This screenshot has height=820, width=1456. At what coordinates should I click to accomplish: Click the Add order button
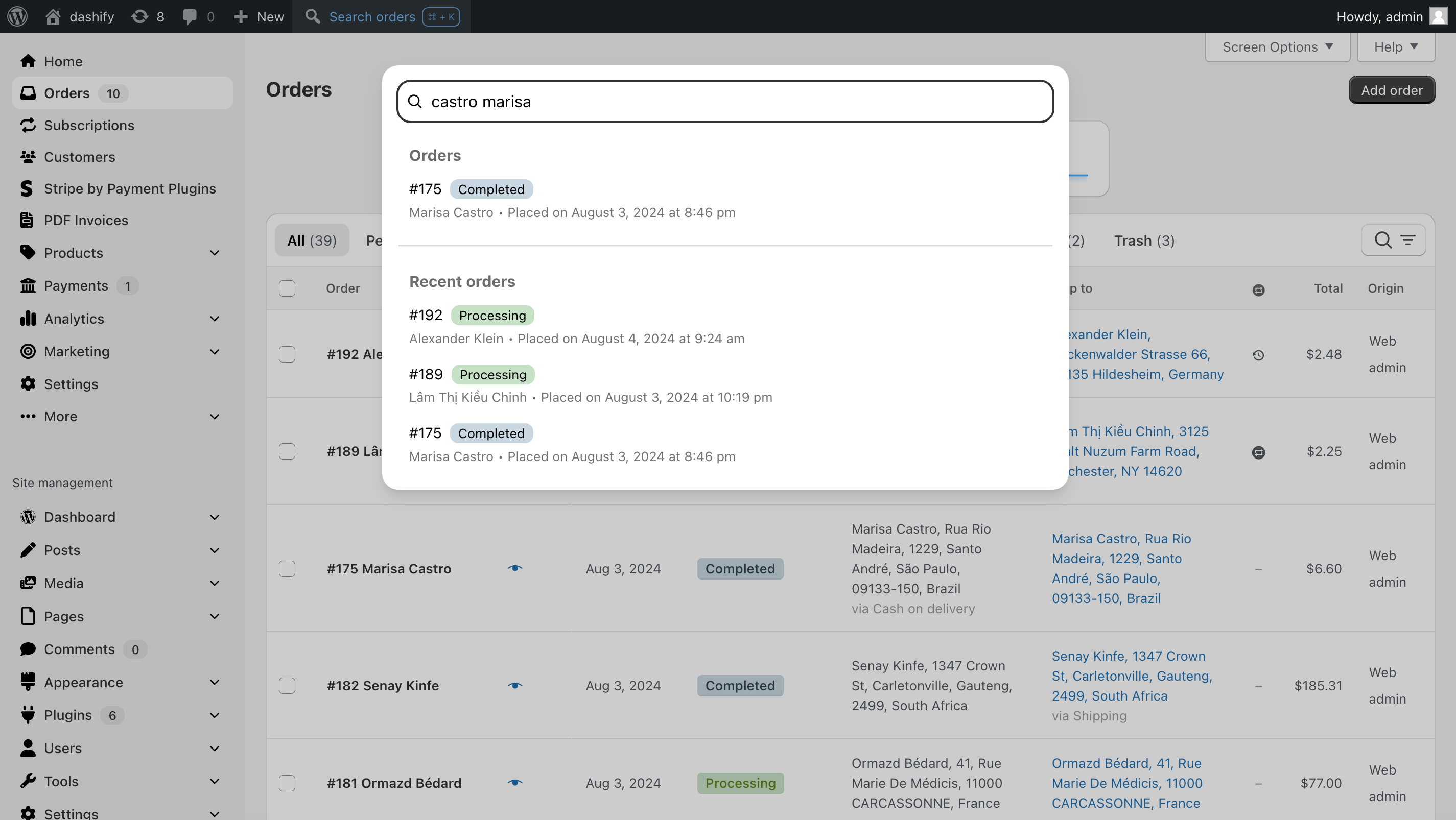pyautogui.click(x=1392, y=90)
